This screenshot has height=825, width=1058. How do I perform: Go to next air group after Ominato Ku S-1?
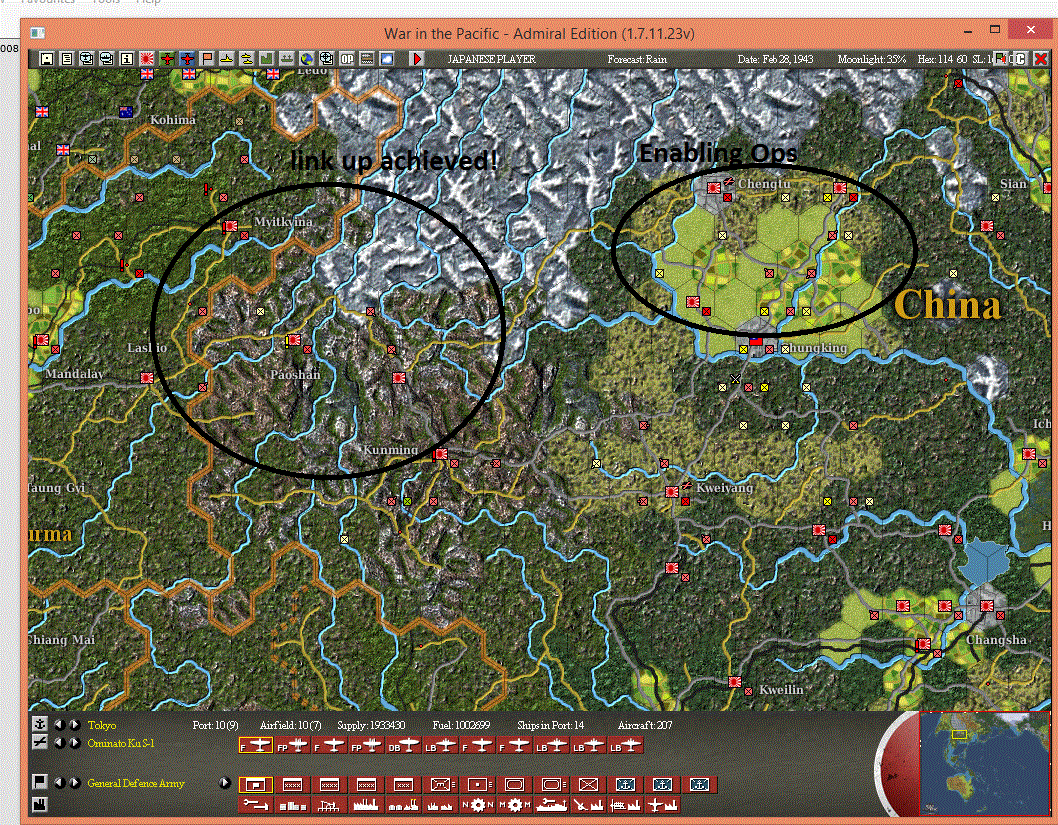point(75,743)
